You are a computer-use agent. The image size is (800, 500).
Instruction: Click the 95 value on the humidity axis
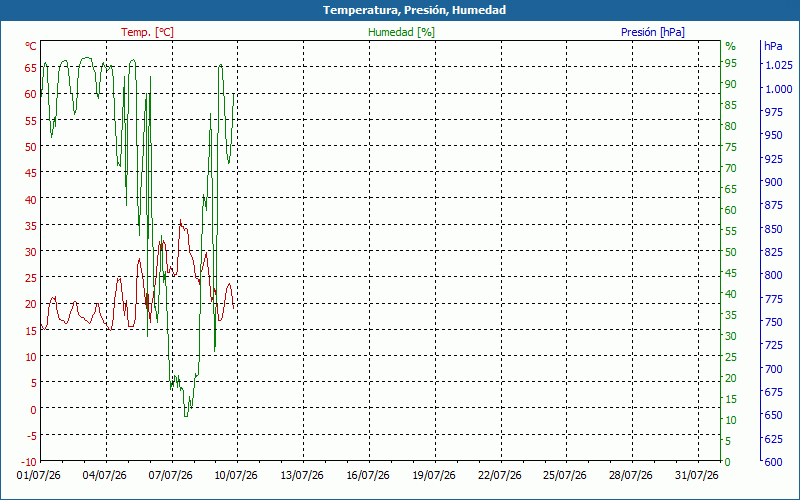coord(731,63)
